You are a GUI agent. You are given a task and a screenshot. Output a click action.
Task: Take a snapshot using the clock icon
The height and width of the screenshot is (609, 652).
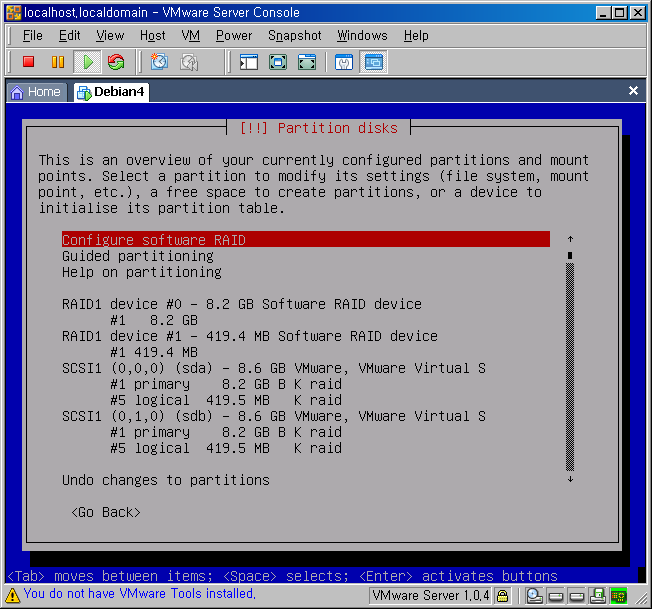click(x=159, y=62)
